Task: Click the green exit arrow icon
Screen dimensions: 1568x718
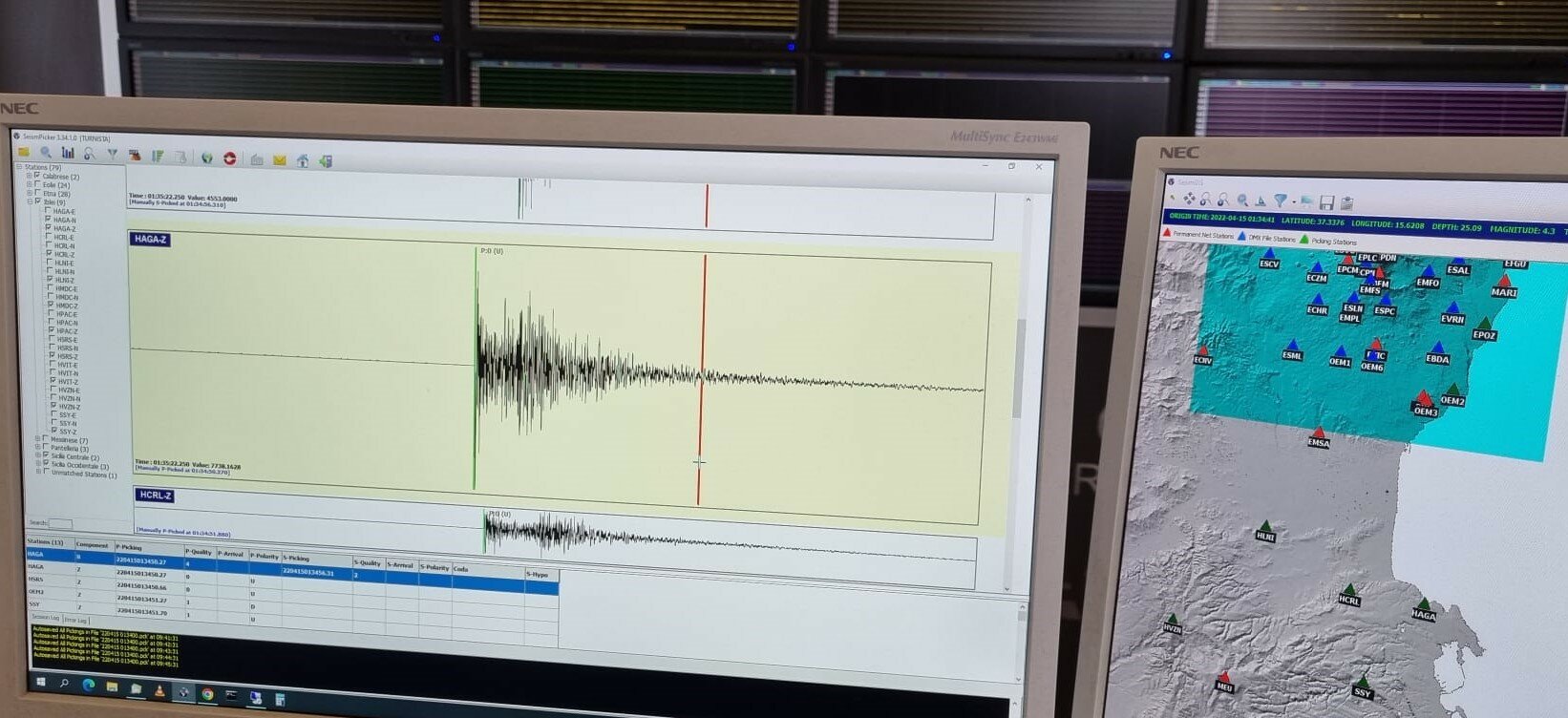Action: (x=326, y=160)
